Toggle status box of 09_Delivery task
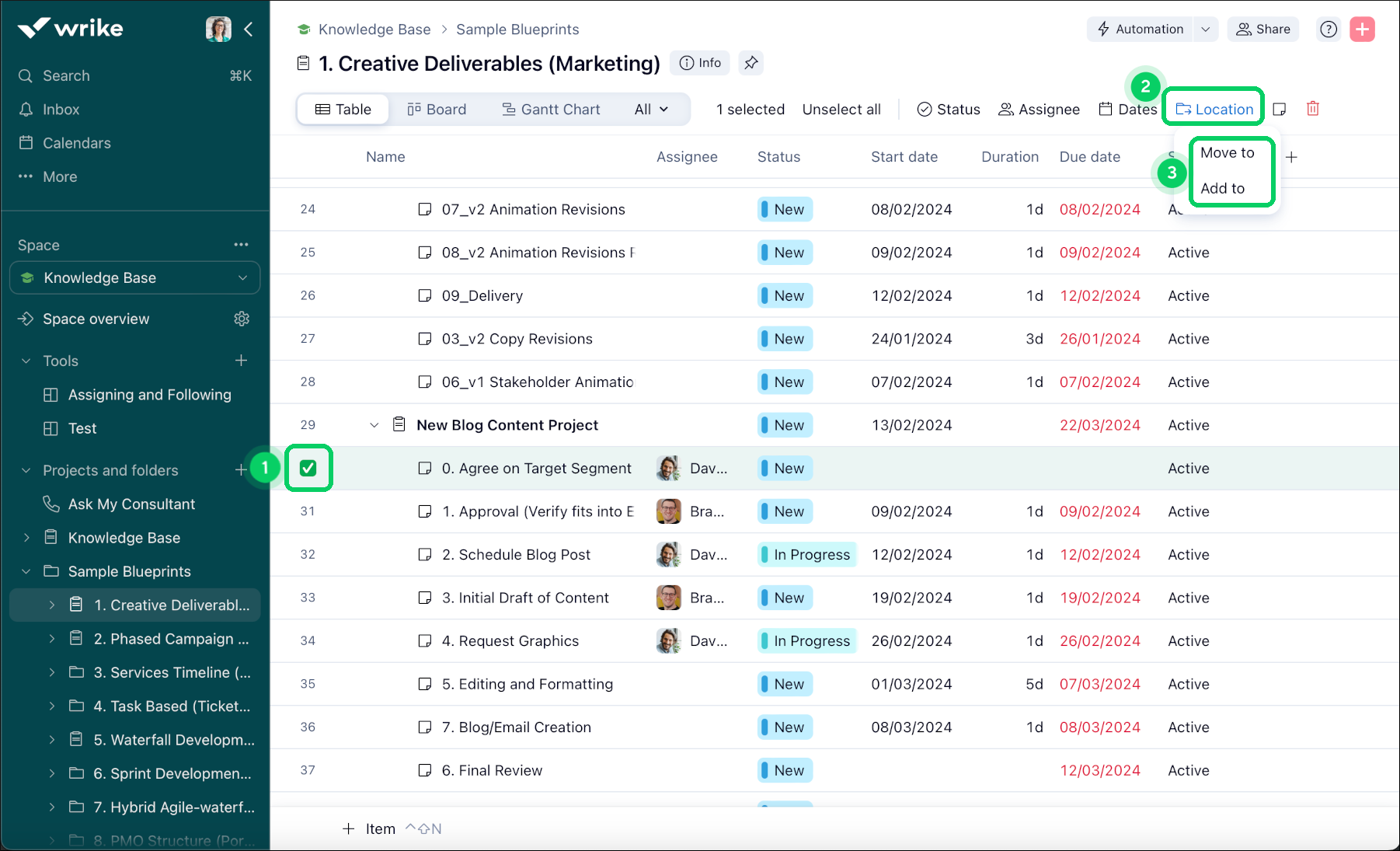The image size is (1400, 851). [x=425, y=295]
